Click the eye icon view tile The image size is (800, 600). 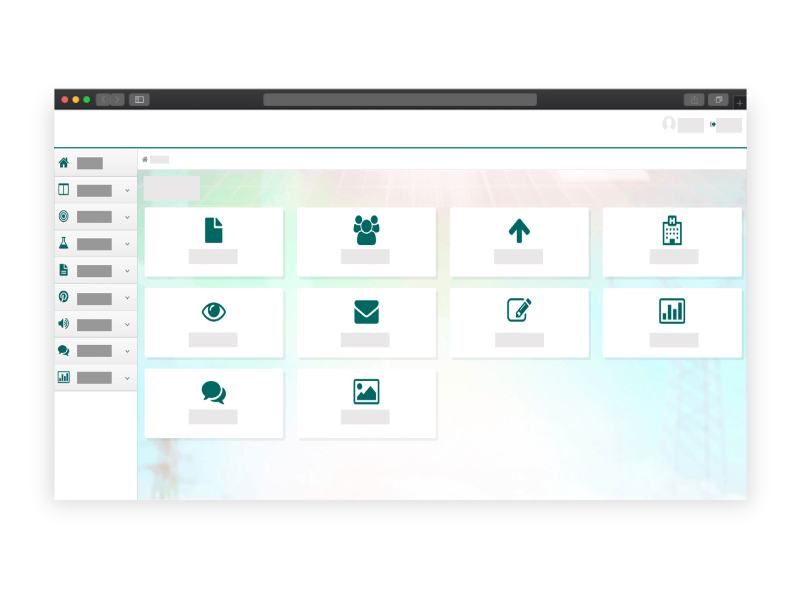[x=213, y=322]
